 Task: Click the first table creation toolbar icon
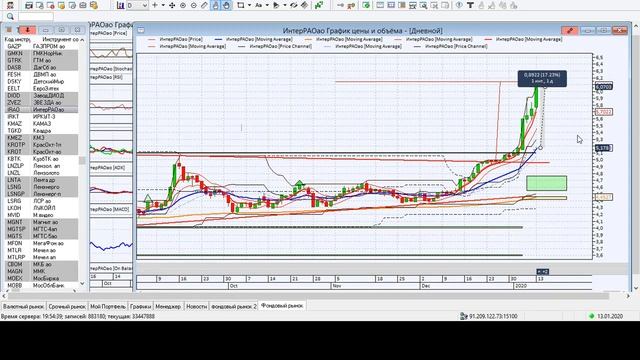29,5
